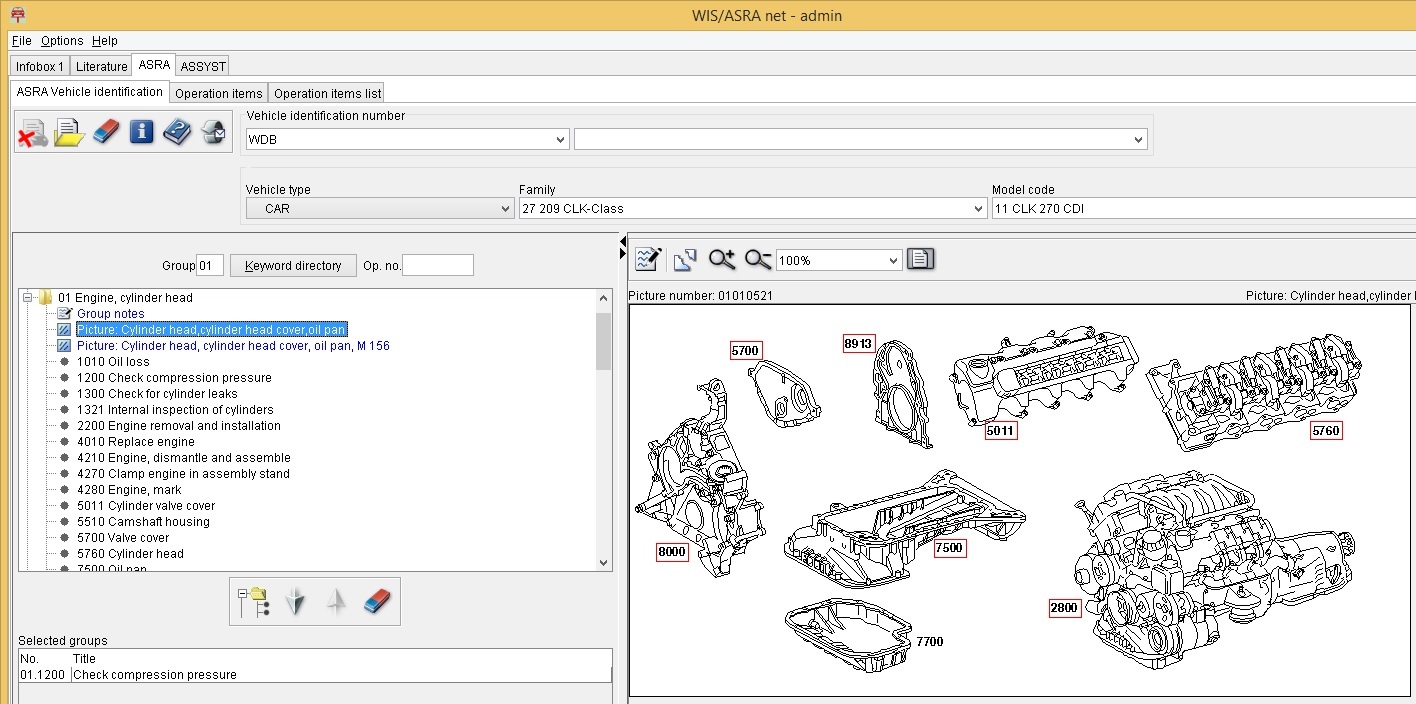
Task: Click the 8913 label in the picture
Action: point(858,343)
